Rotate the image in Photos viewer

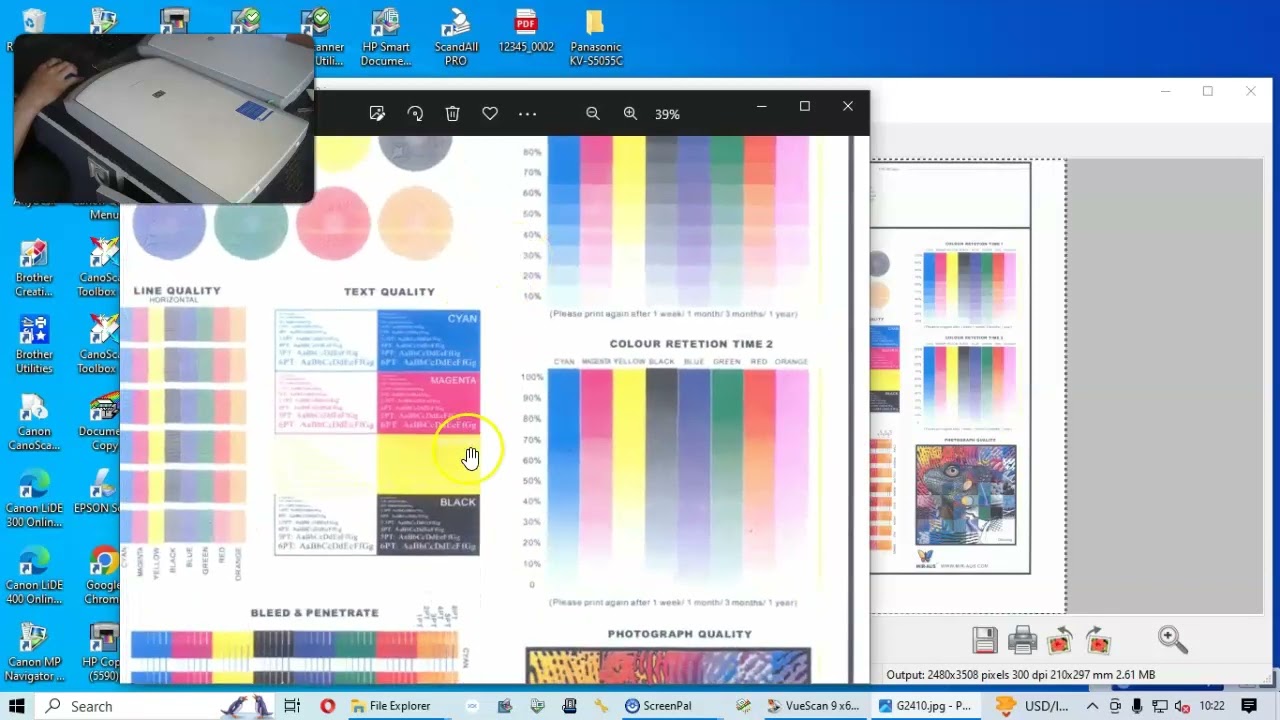click(415, 114)
